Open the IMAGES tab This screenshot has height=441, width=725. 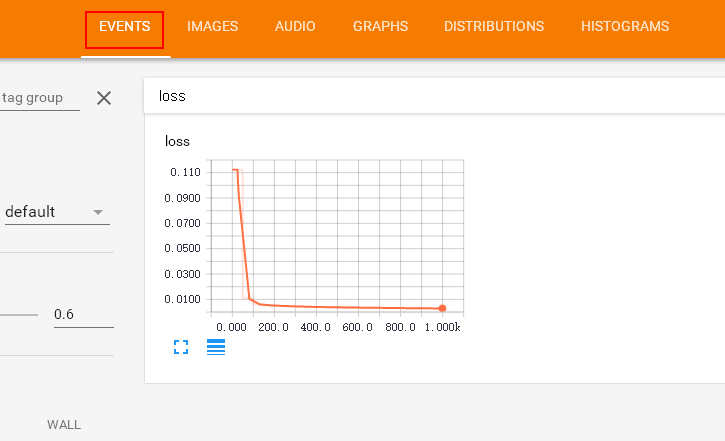212,27
